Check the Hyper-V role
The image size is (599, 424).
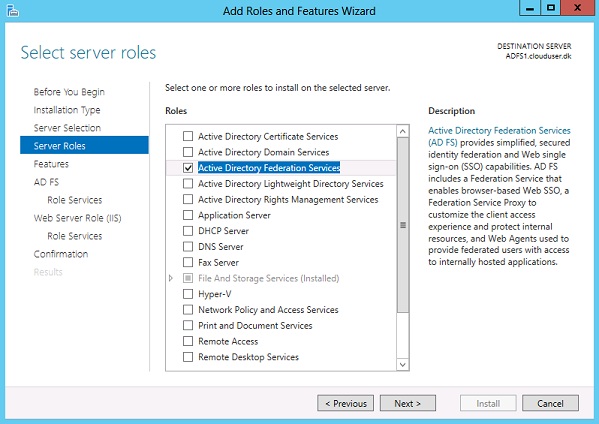point(188,294)
